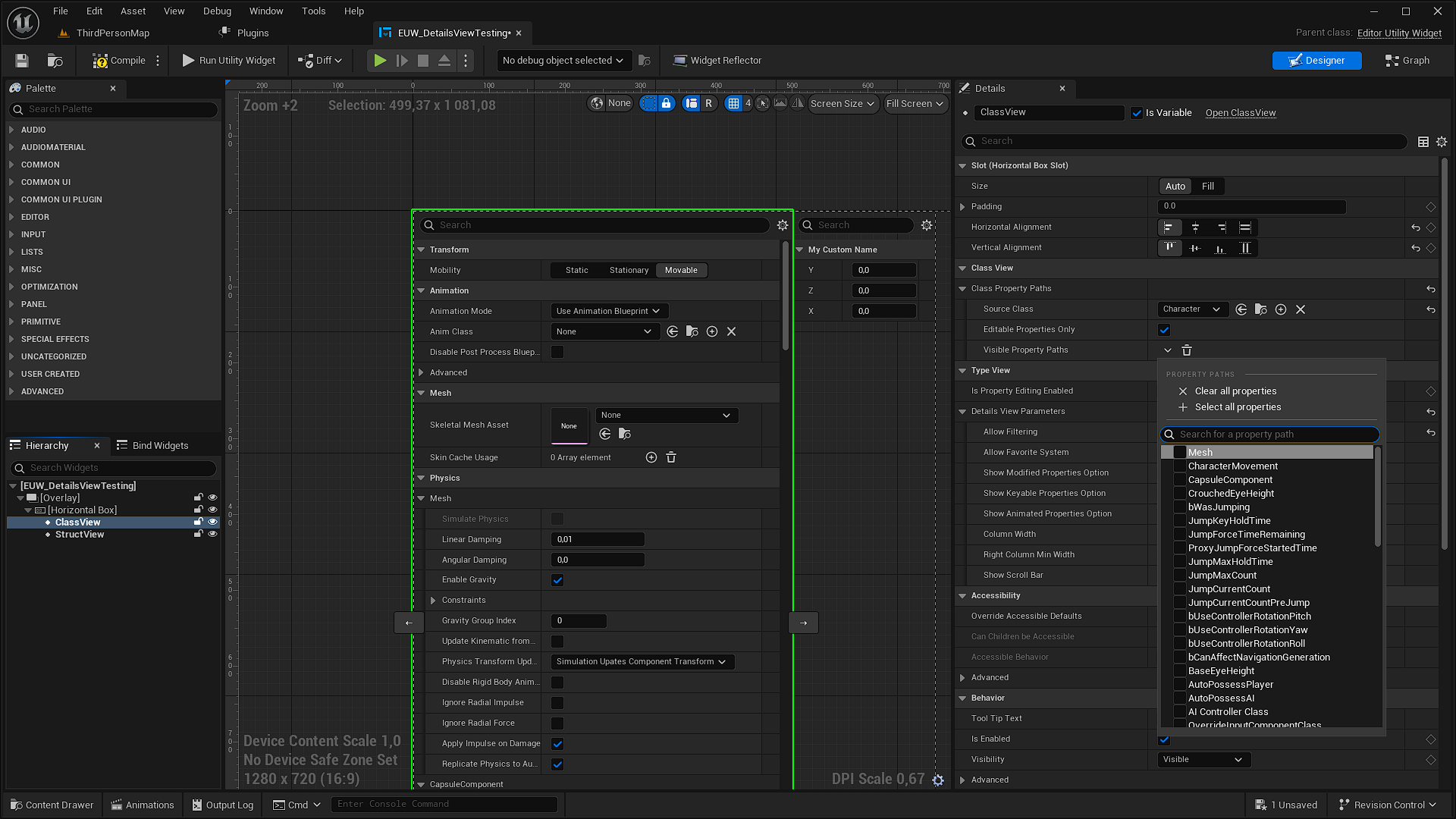Uncheck the Is Variable checkbox
The height and width of the screenshot is (819, 1456).
pyautogui.click(x=1137, y=113)
